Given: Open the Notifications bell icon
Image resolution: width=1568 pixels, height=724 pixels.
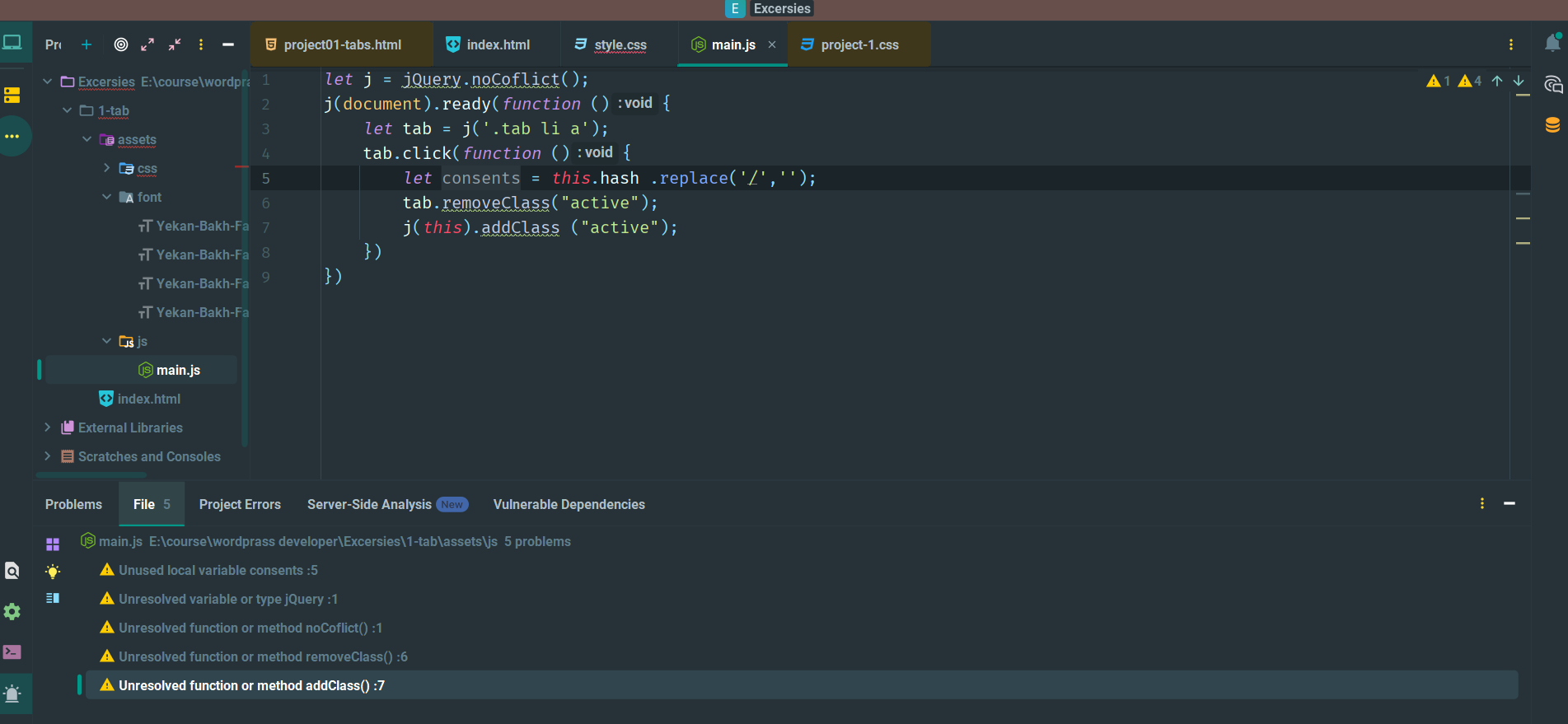Looking at the screenshot, I should 1552,43.
